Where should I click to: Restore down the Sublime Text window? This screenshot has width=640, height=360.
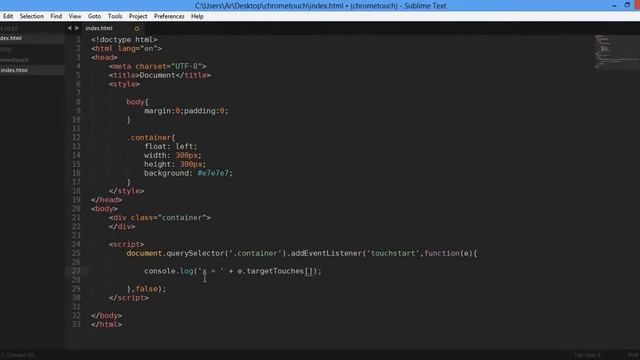[x=627, y=5]
